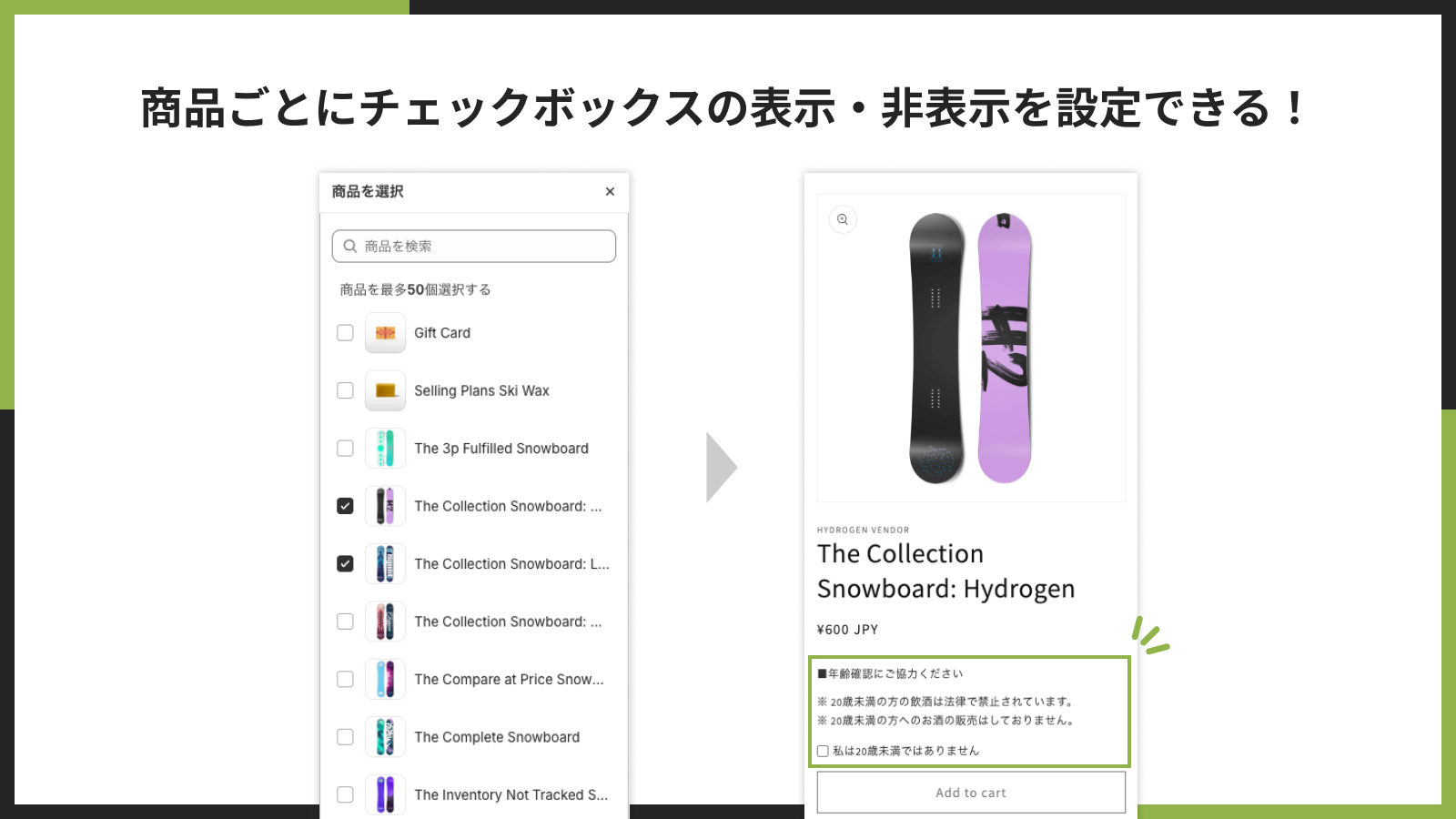Click The 3p Fulfilled Snowboard thumbnail
1456x819 pixels.
pyautogui.click(x=384, y=448)
